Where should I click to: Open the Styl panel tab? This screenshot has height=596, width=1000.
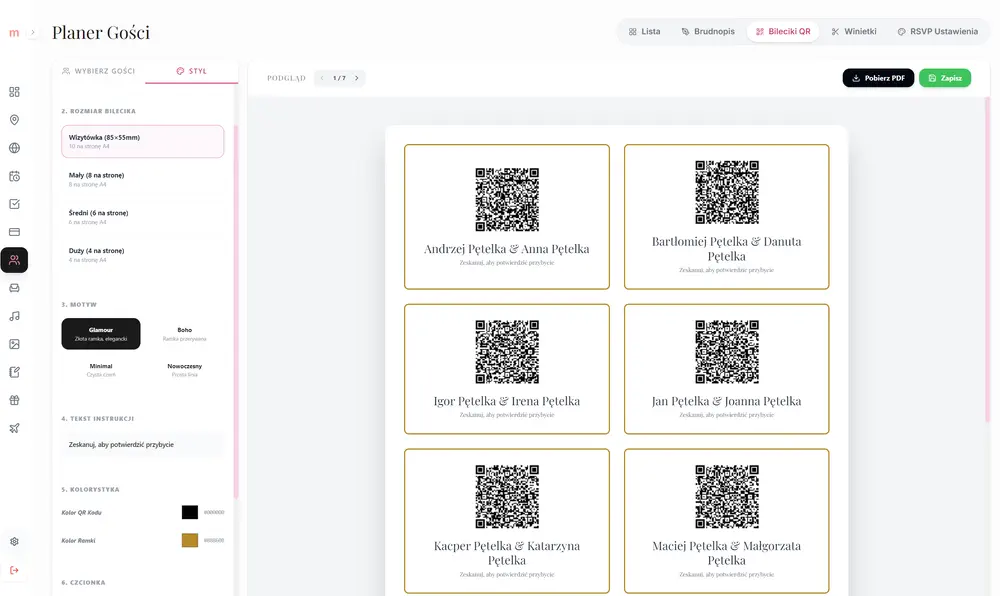pyautogui.click(x=191, y=71)
